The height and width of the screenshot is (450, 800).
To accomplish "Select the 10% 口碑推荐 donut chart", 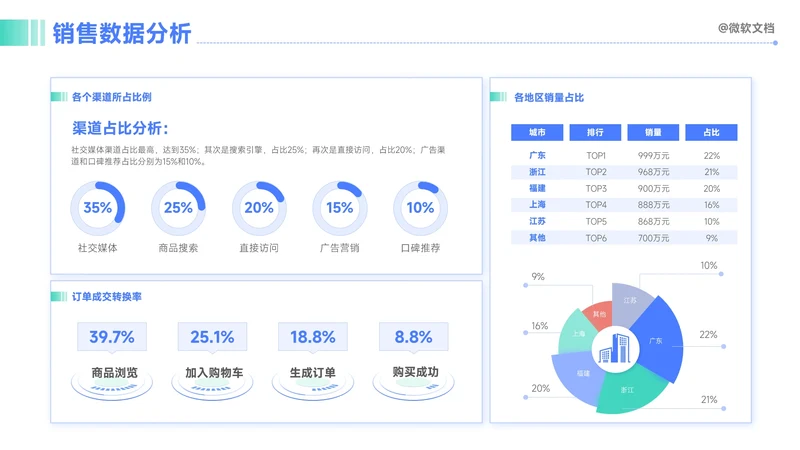I will tap(420, 208).
